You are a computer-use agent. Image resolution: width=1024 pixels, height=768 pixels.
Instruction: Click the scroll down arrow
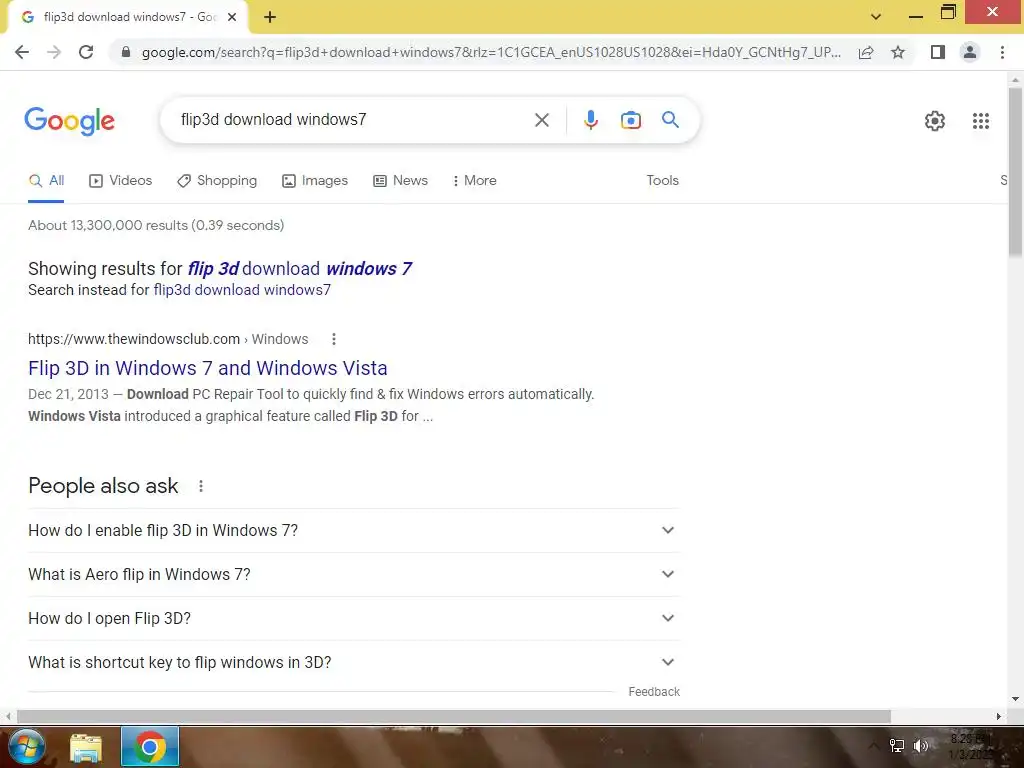click(x=1015, y=699)
